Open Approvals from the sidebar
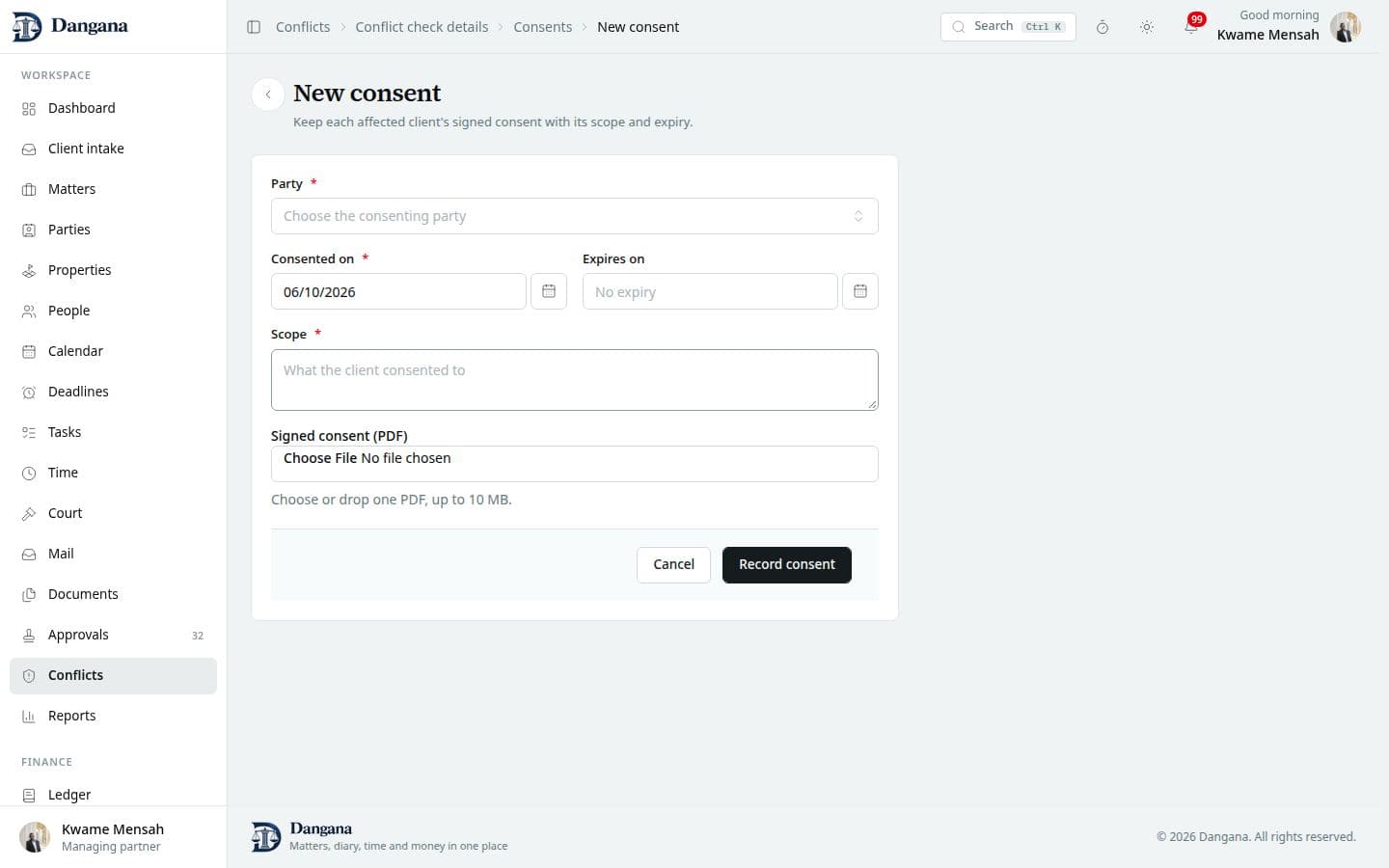 pos(113,635)
